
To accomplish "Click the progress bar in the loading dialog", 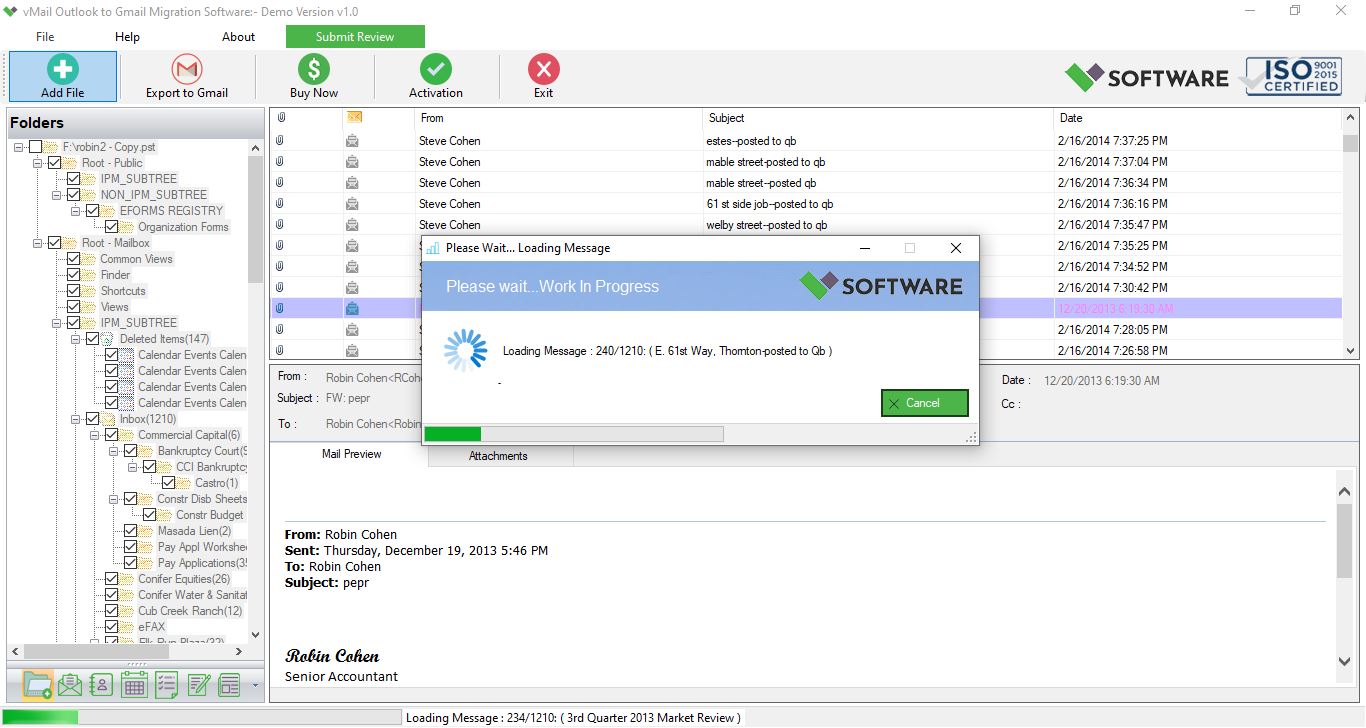I will pos(573,434).
